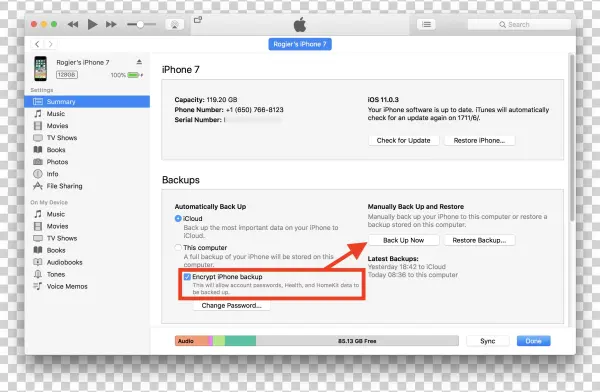Image resolution: width=600 pixels, height=392 pixels.
Task: Click the play button in toolbar
Action: point(92,24)
